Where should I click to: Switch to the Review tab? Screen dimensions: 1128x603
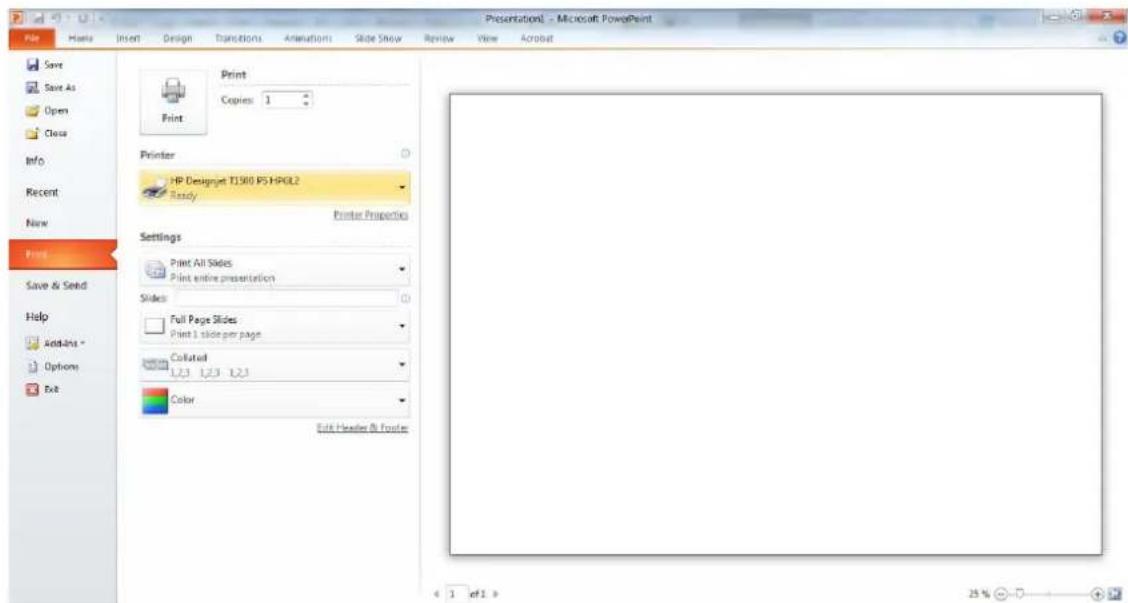pyautogui.click(x=438, y=38)
